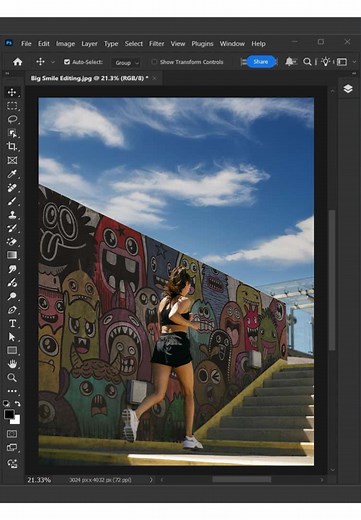Close the Big Smile Editing.jpg tab
361x520 pixels.
click(x=154, y=78)
